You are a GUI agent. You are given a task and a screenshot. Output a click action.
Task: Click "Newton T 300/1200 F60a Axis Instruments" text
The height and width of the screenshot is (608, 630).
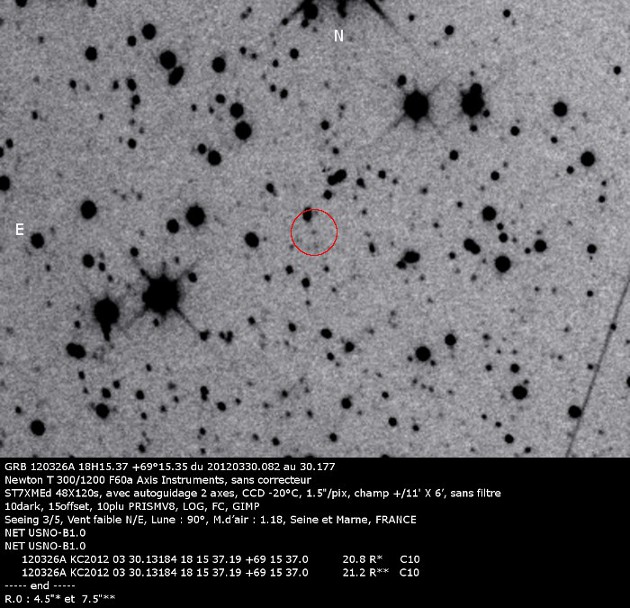coord(115,480)
